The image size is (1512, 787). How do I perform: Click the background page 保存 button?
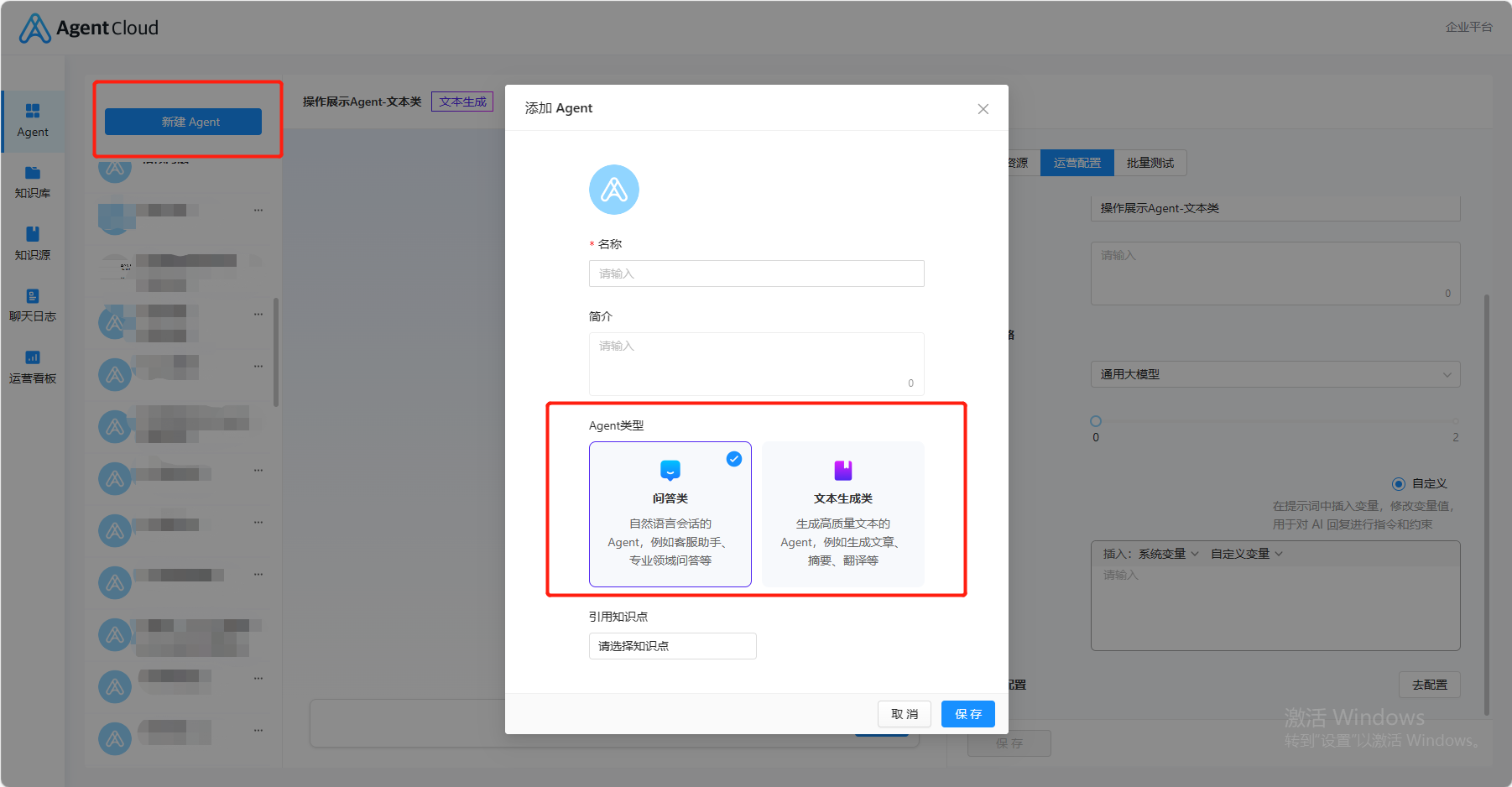pyautogui.click(x=1009, y=743)
